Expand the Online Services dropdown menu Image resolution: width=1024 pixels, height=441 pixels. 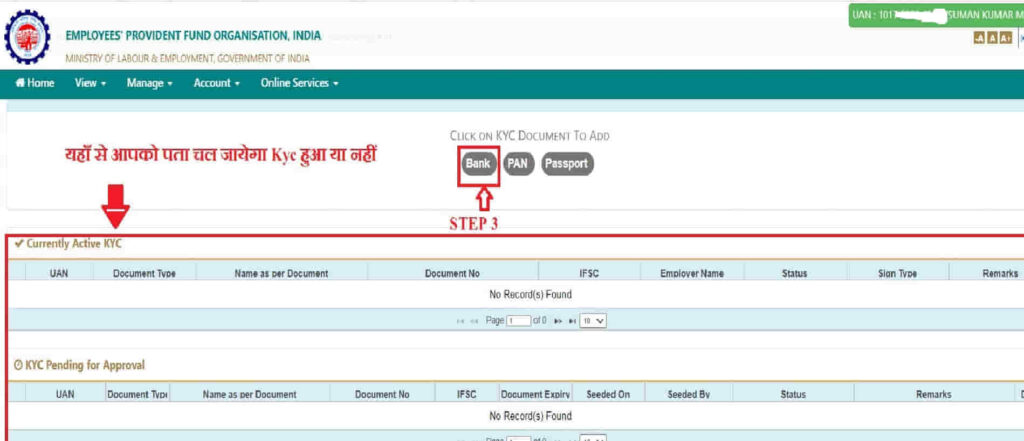tap(300, 83)
